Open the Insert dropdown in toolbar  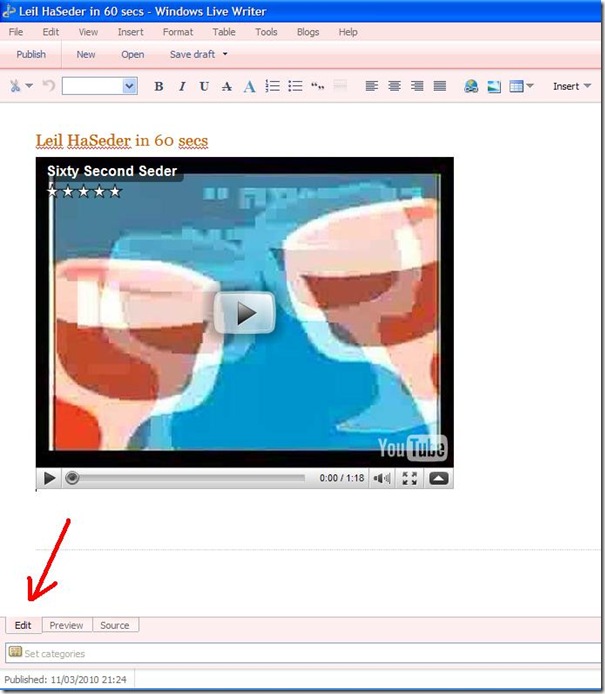tap(572, 87)
